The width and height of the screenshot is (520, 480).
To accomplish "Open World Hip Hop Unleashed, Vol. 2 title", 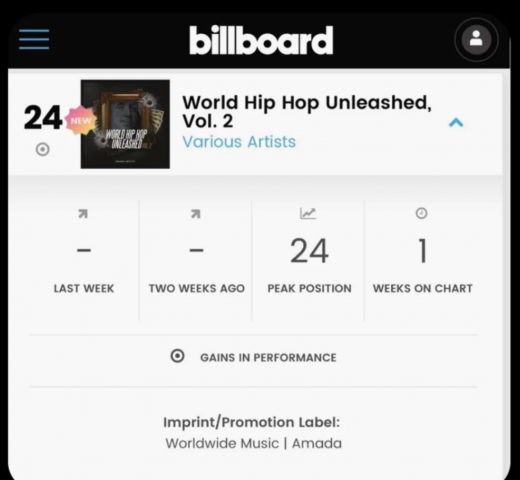I will click(307, 111).
